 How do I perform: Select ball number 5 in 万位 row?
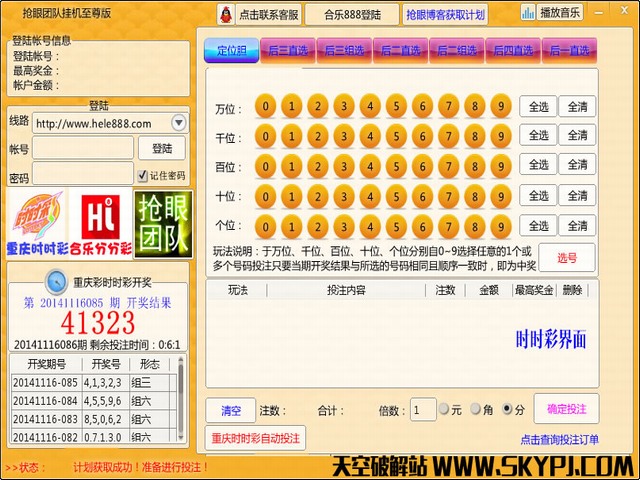pos(396,106)
